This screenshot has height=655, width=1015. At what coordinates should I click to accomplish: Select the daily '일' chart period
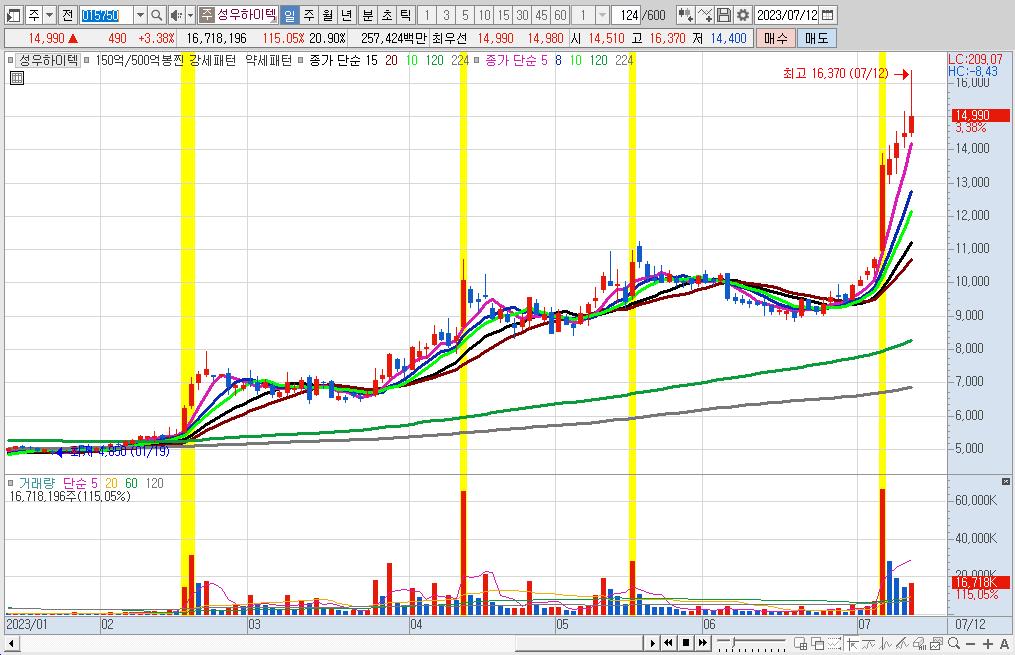(290, 15)
